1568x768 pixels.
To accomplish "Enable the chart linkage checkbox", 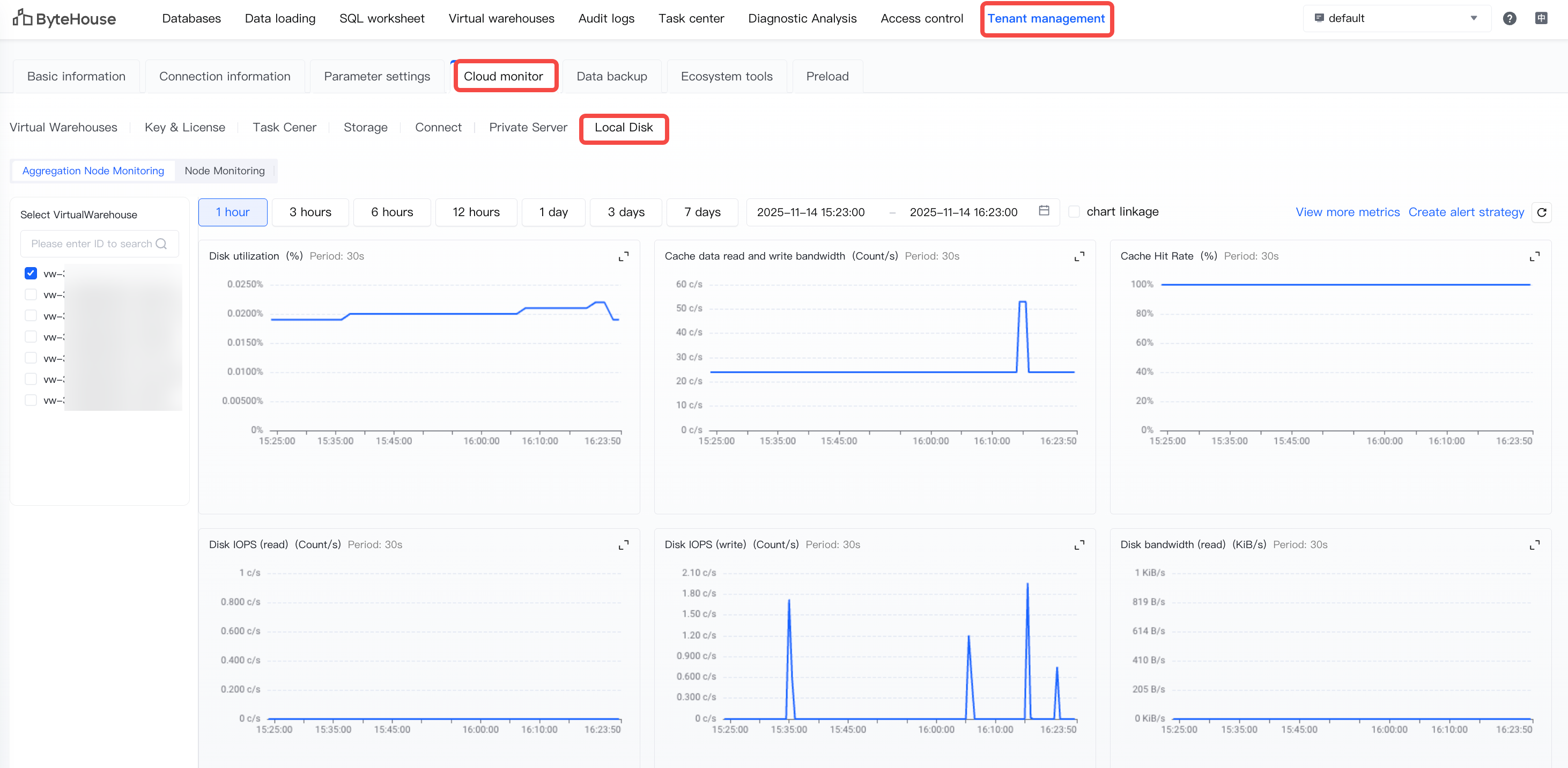I will [x=1074, y=212].
